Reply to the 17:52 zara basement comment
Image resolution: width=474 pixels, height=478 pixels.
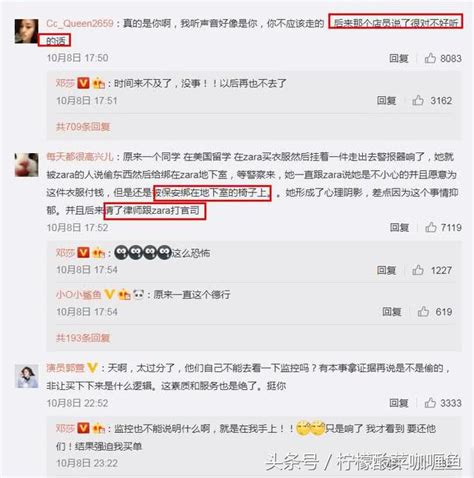(x=399, y=227)
